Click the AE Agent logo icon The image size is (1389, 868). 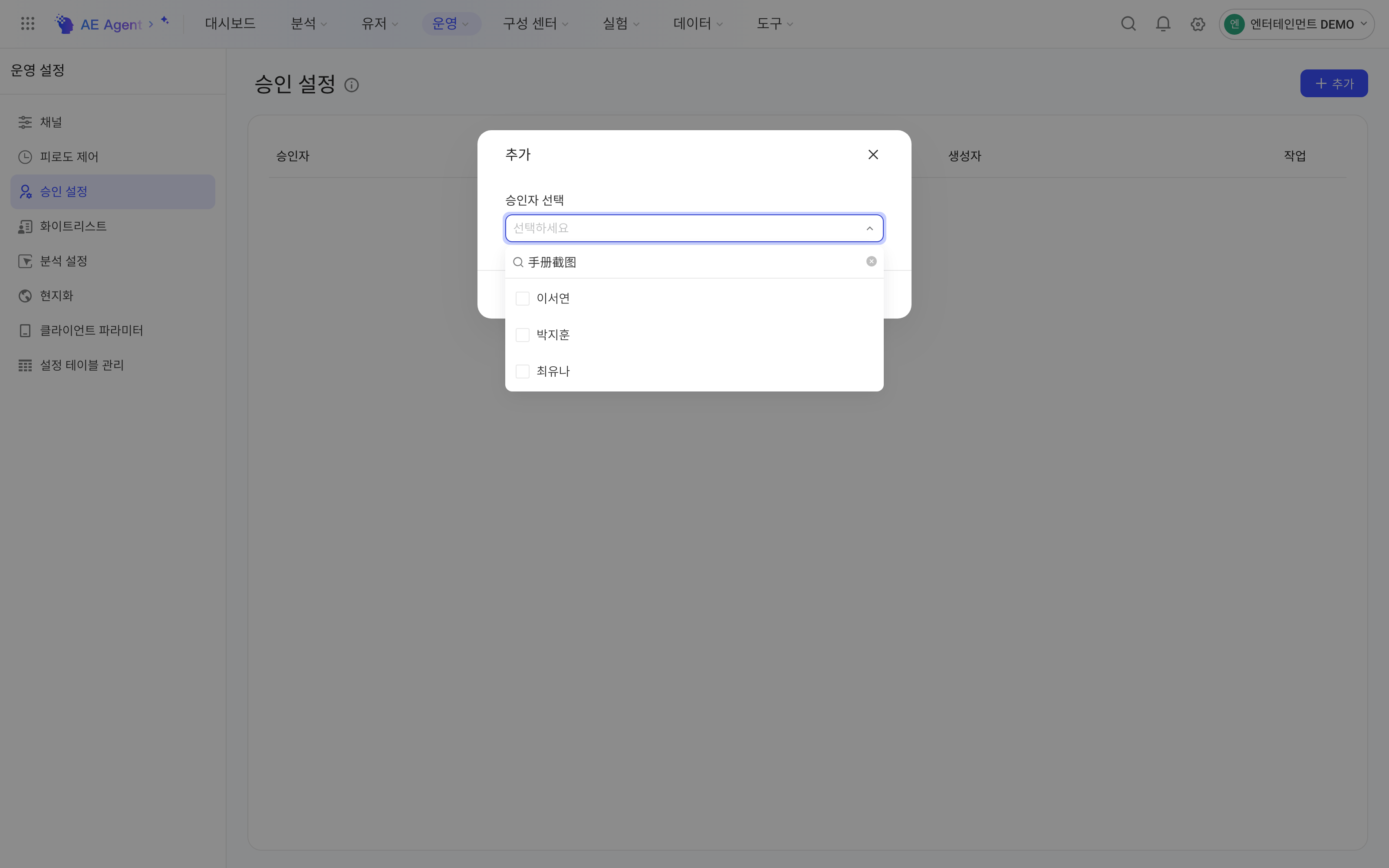64,23
